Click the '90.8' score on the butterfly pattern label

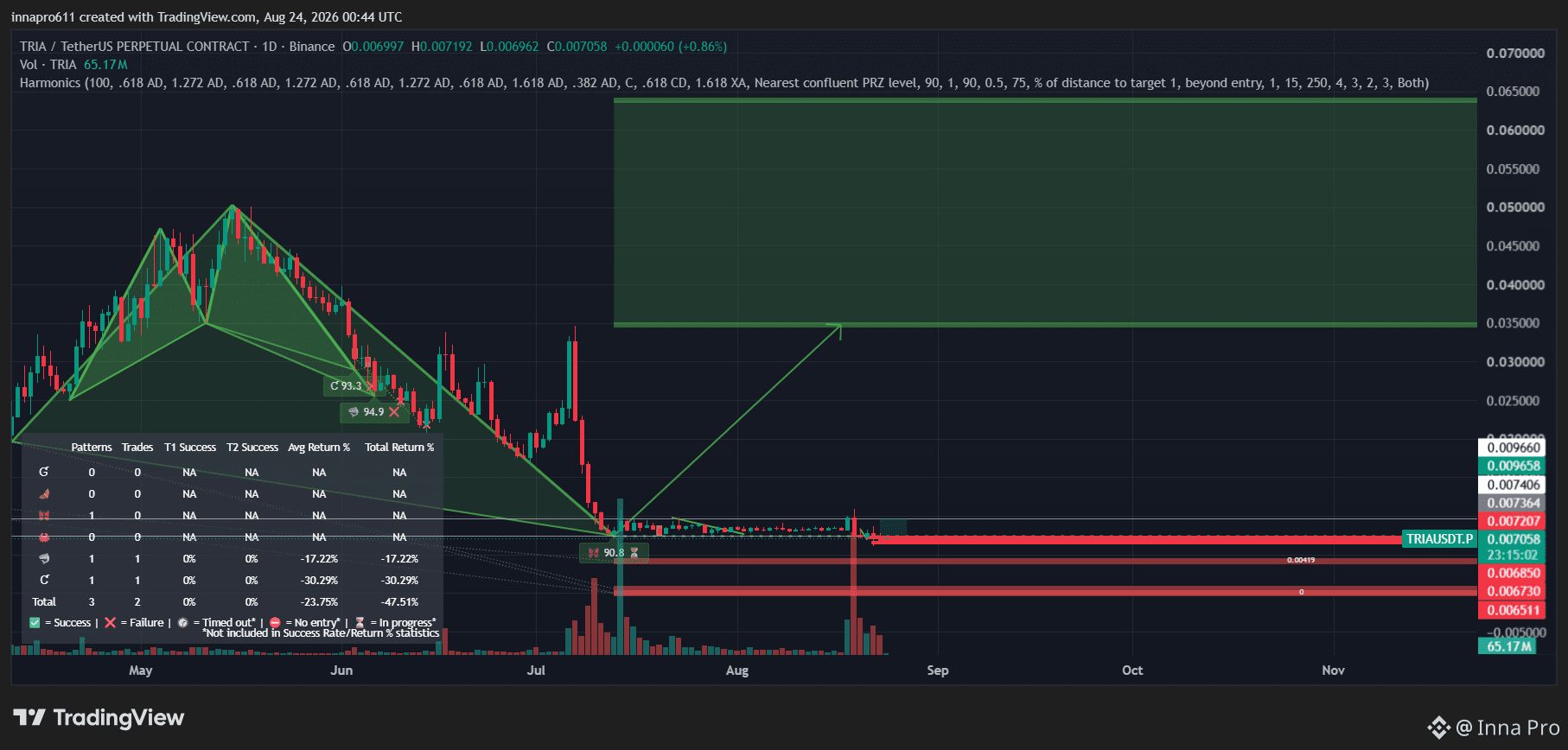click(614, 552)
